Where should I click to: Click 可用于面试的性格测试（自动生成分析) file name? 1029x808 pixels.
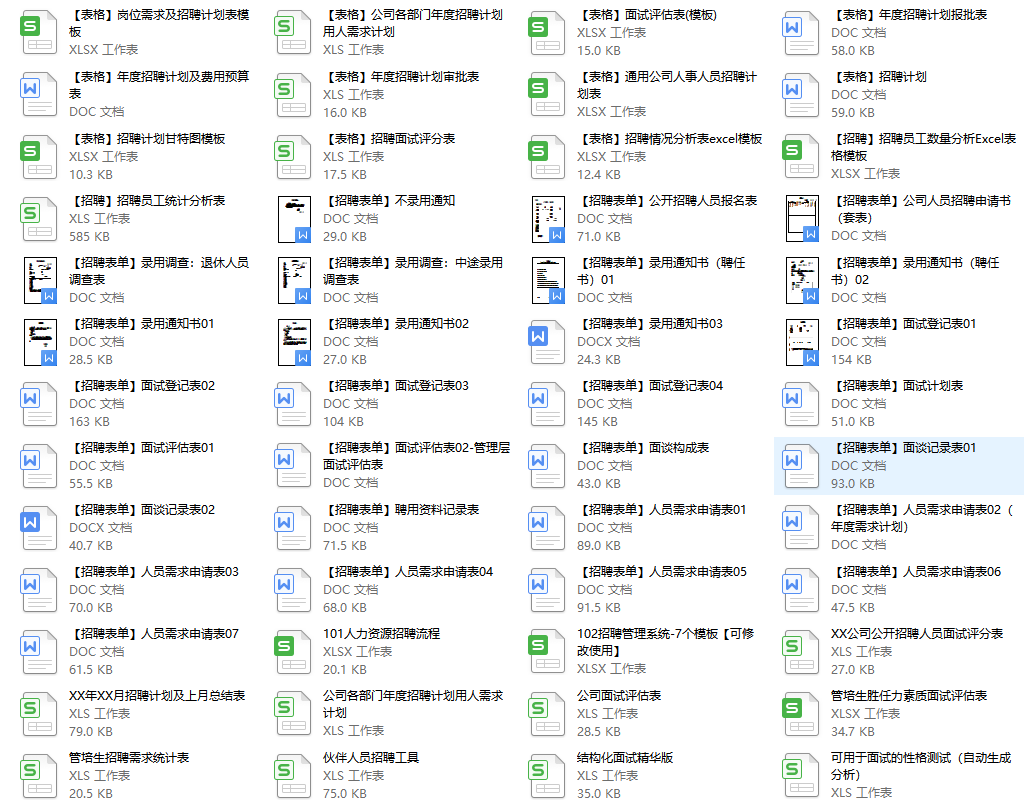point(921,767)
